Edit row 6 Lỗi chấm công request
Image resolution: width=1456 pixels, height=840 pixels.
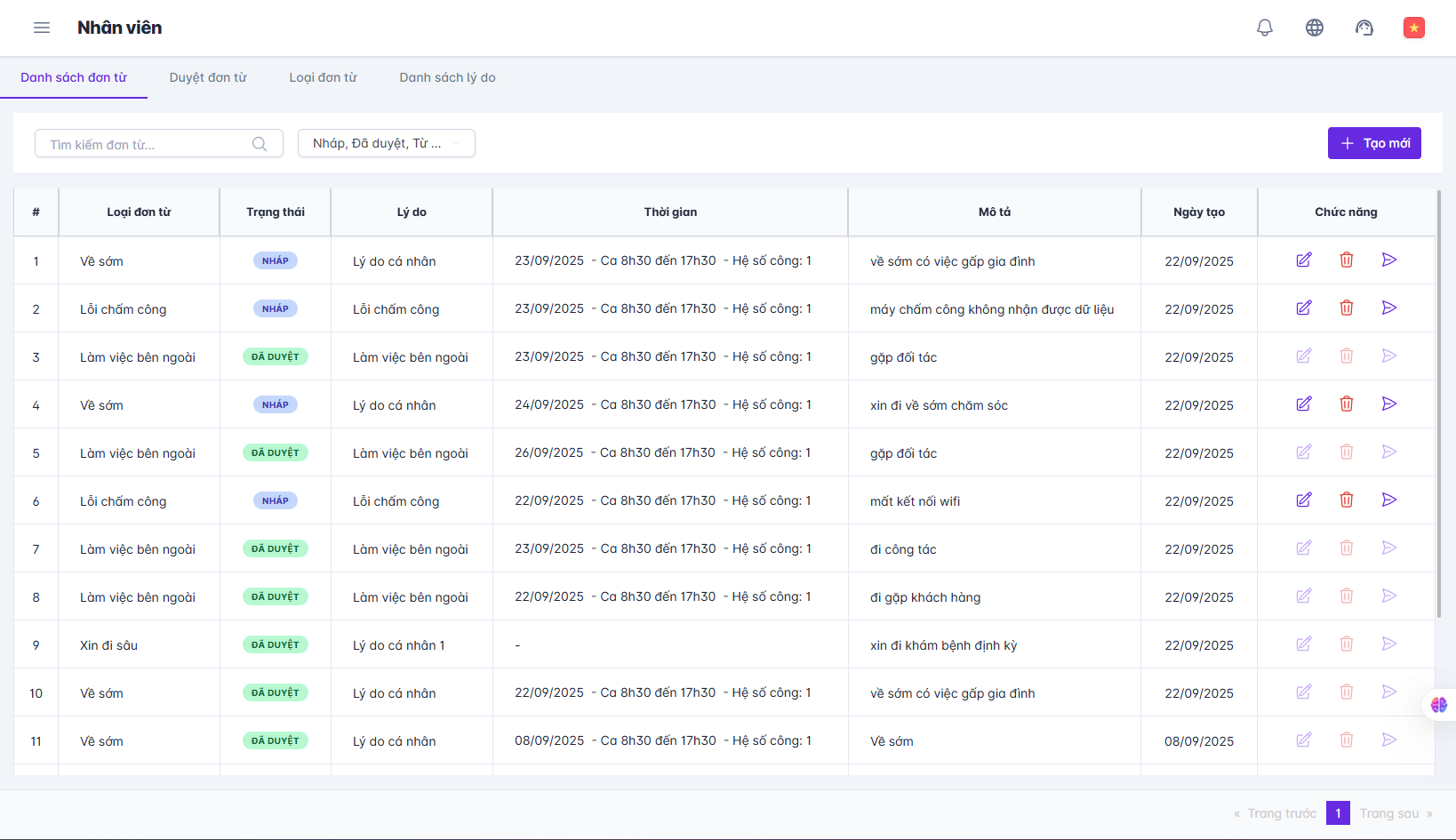click(x=1303, y=500)
